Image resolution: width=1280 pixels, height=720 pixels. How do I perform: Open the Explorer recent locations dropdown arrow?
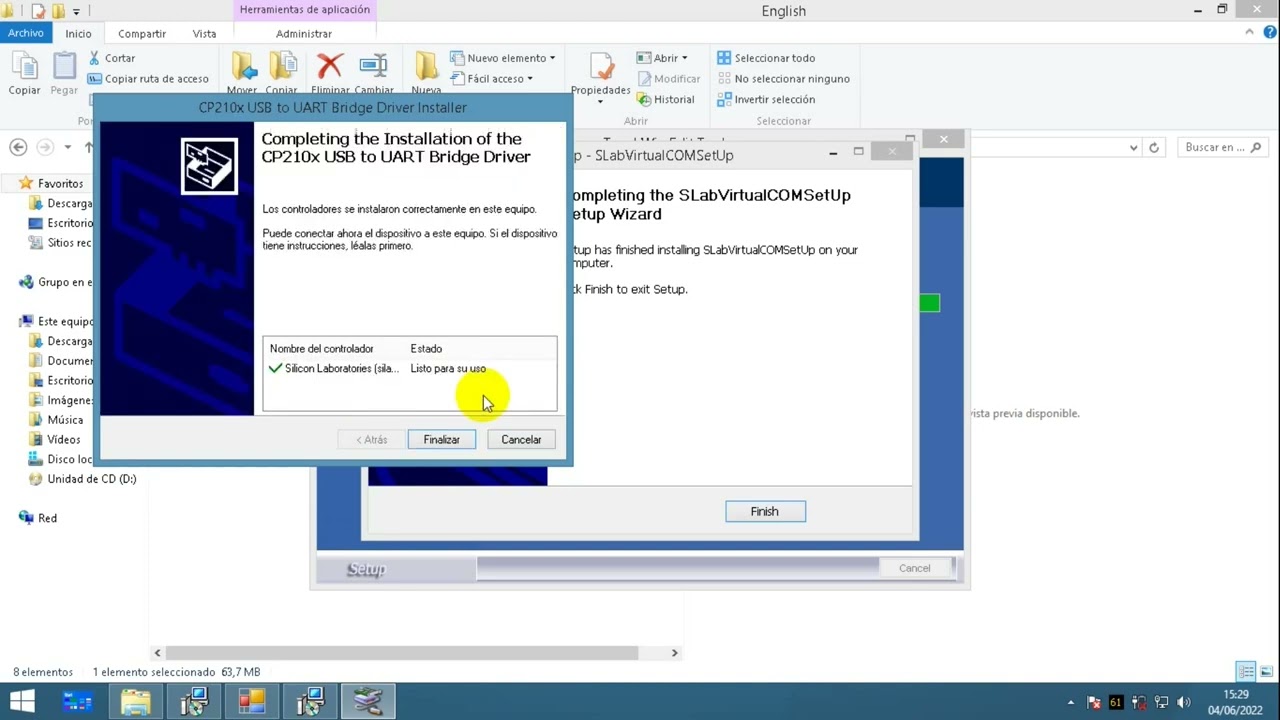click(68, 148)
